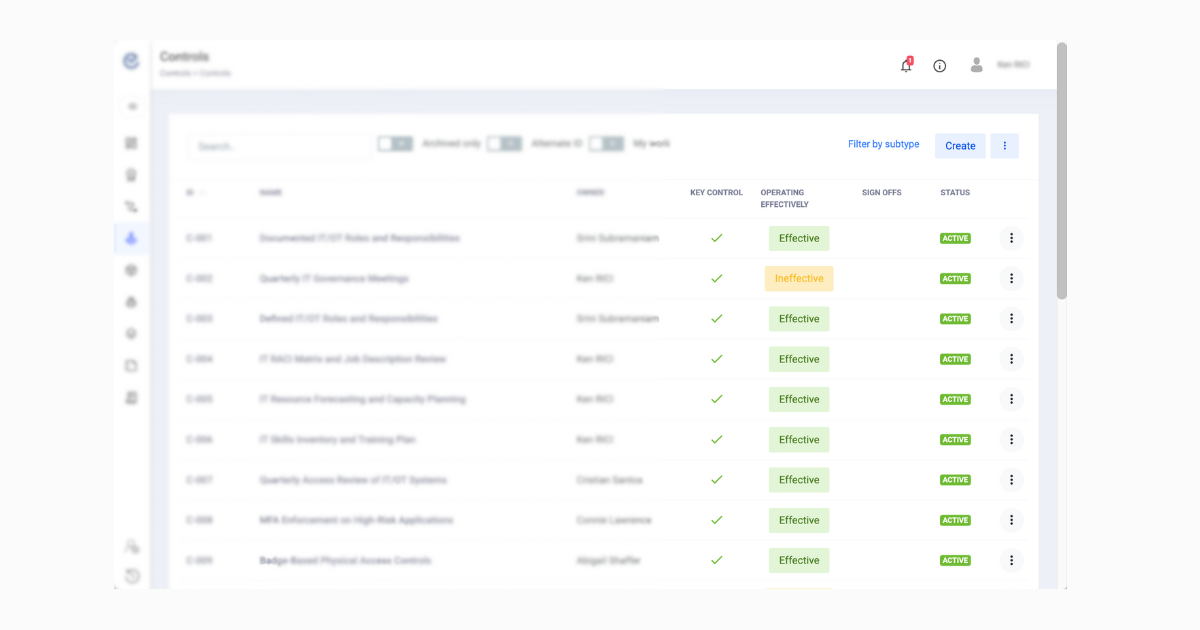1200x630 pixels.
Task: Click the Filter by subtype link
Action: tap(883, 145)
